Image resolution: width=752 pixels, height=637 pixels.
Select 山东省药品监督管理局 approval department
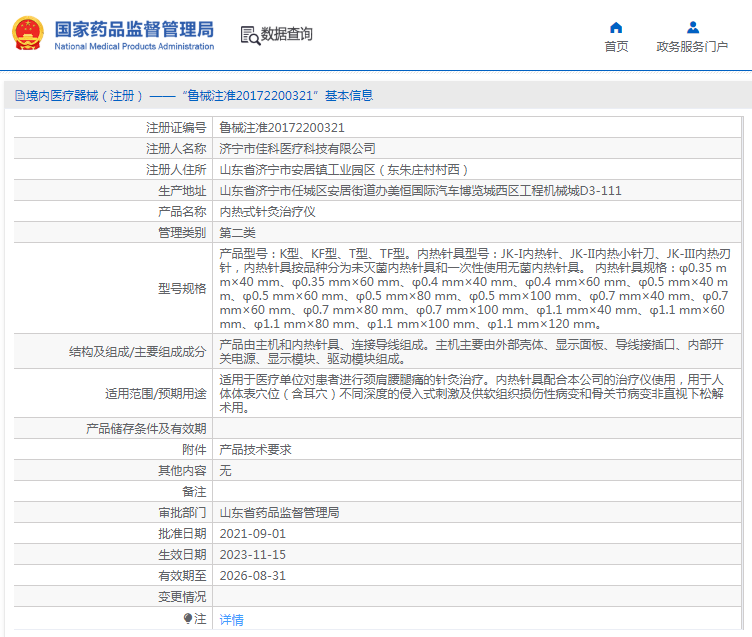click(279, 513)
